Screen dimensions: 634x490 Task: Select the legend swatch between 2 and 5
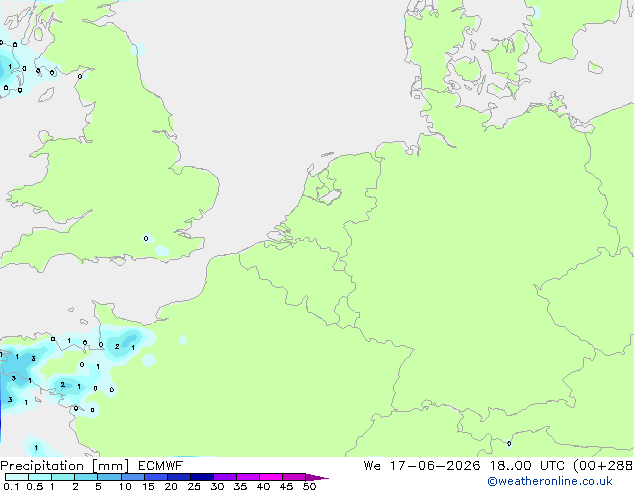[86, 477]
